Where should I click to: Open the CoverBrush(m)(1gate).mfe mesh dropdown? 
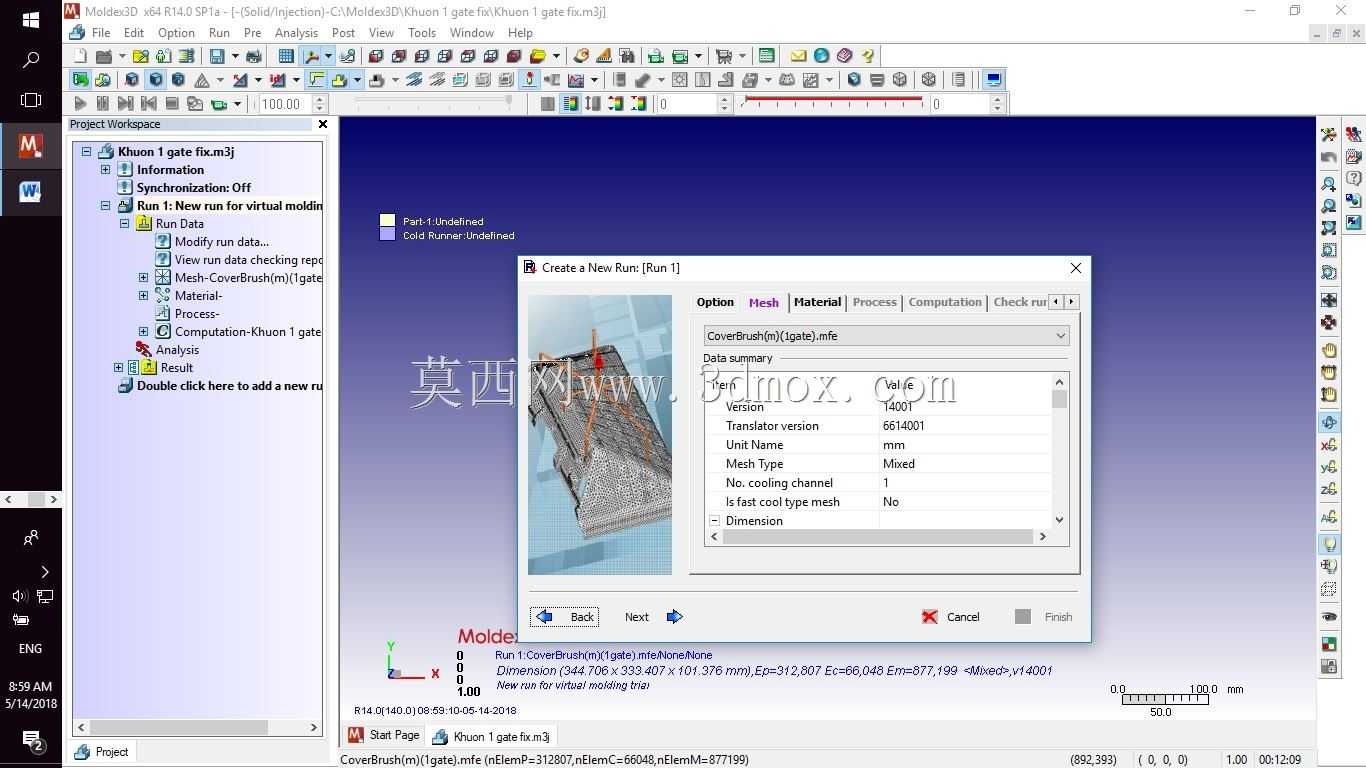pyautogui.click(x=887, y=336)
